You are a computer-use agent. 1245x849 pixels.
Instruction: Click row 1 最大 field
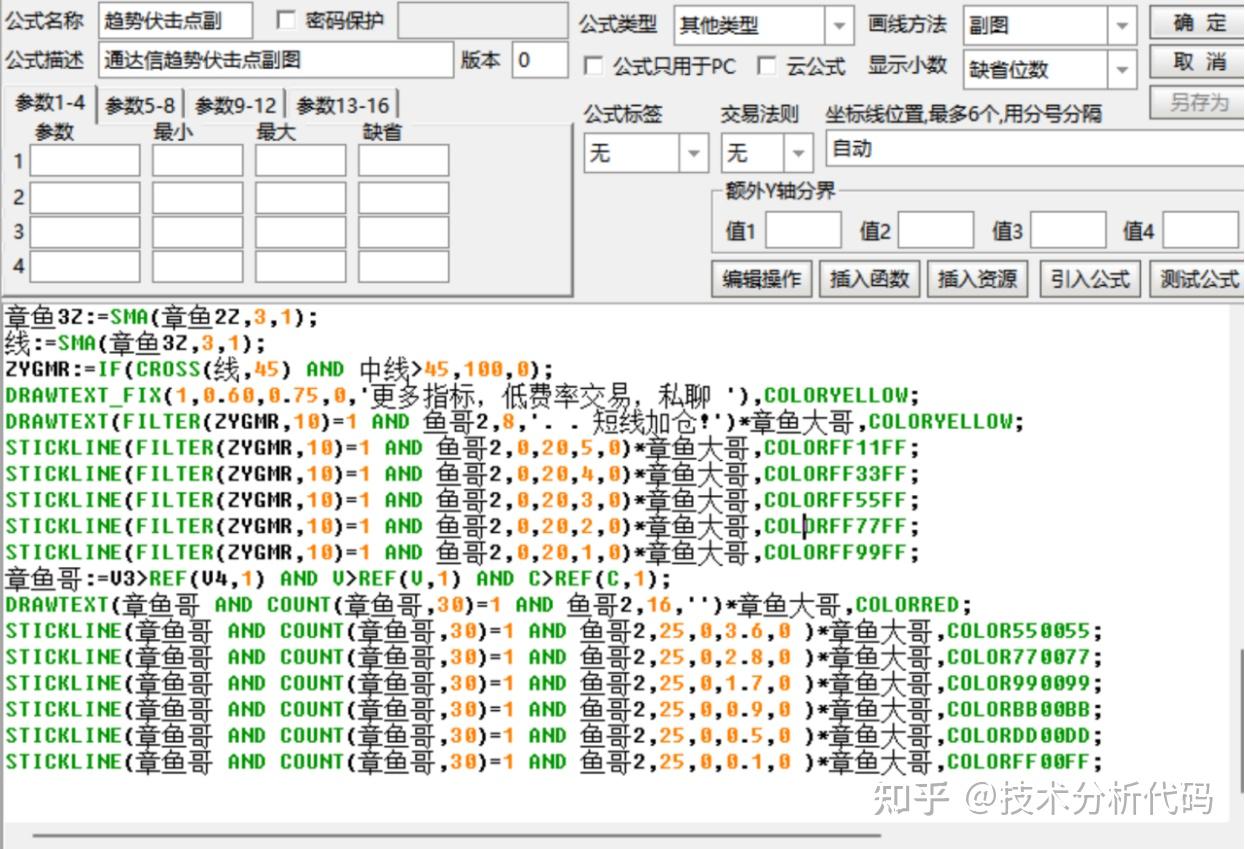point(300,160)
